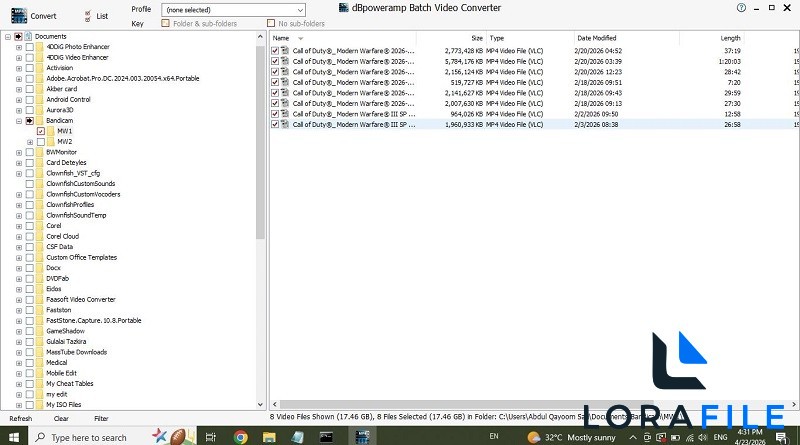The image size is (800, 445).
Task: Uncheck the 964,026 KB video file
Action: pyautogui.click(x=275, y=114)
